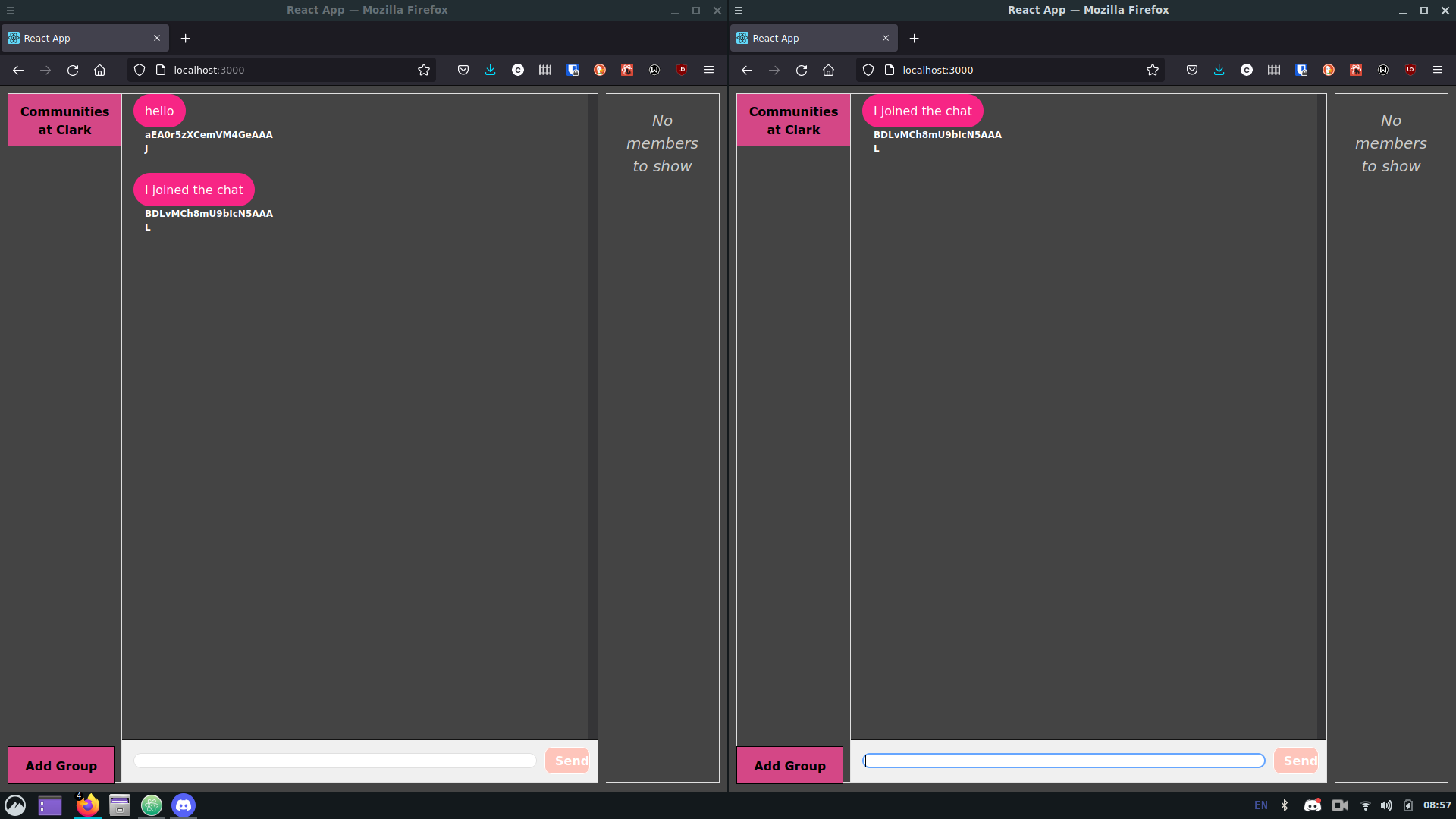Open Discord from the taskbar
Image resolution: width=1456 pixels, height=819 pixels.
point(184,805)
